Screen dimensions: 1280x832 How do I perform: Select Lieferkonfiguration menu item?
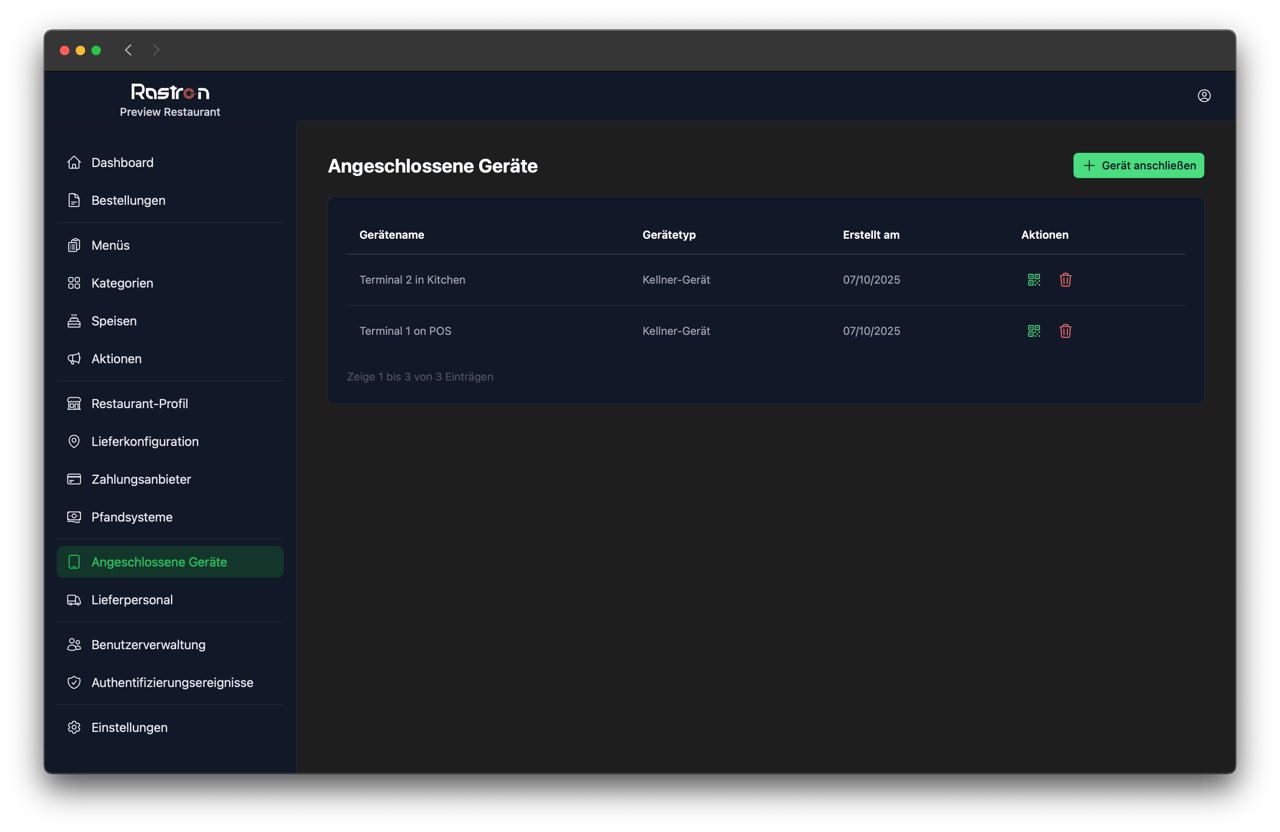145,442
